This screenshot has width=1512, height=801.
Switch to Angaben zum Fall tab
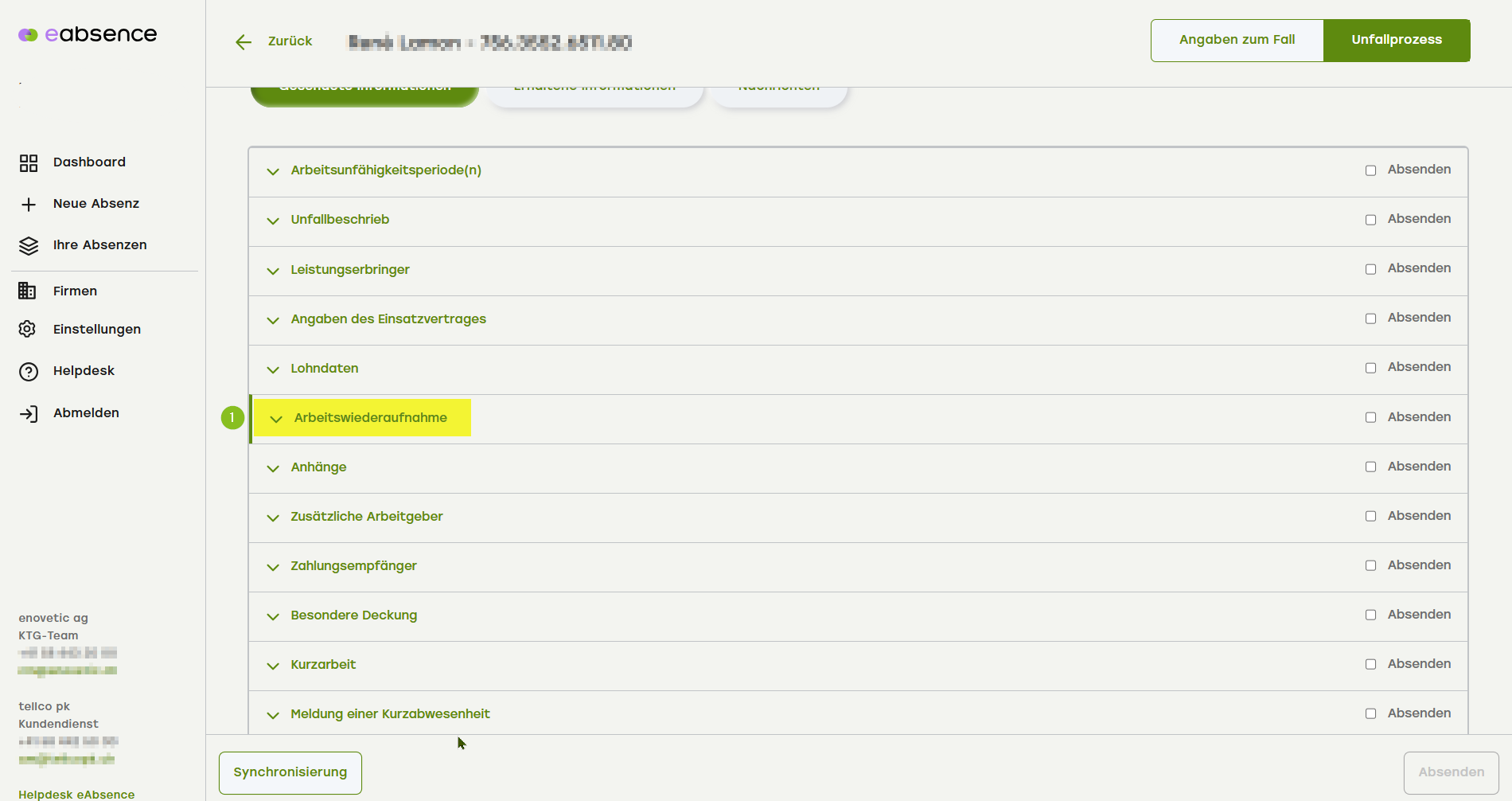pyautogui.click(x=1237, y=40)
